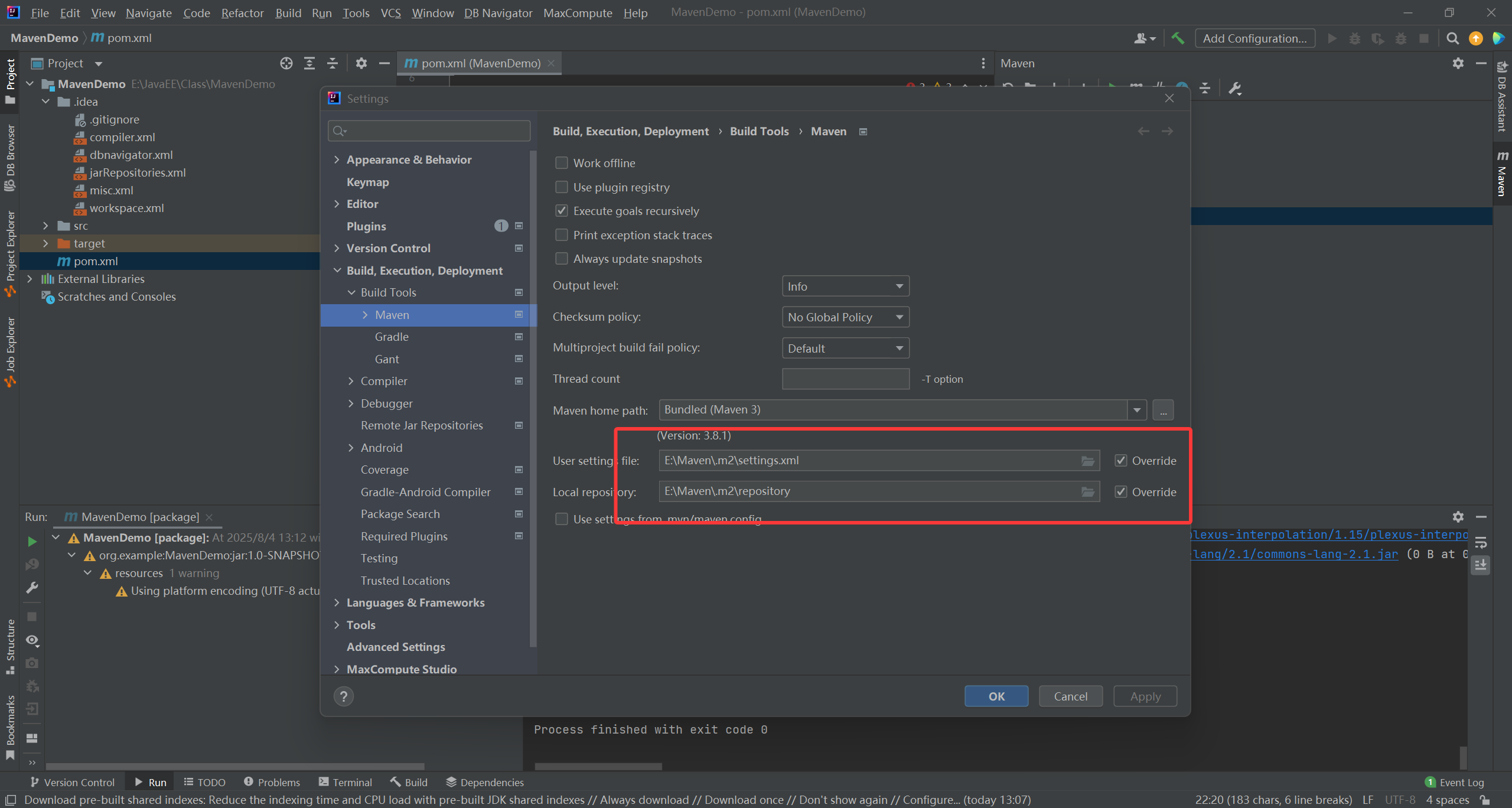This screenshot has width=1512, height=808.
Task: Hide the Project panel with minus icon
Action: (x=384, y=63)
